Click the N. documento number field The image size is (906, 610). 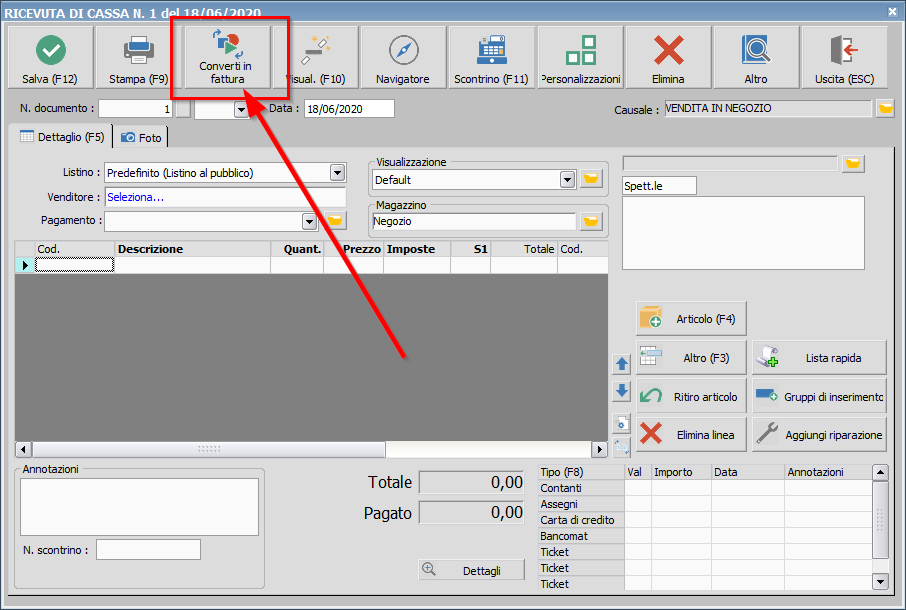tap(135, 109)
